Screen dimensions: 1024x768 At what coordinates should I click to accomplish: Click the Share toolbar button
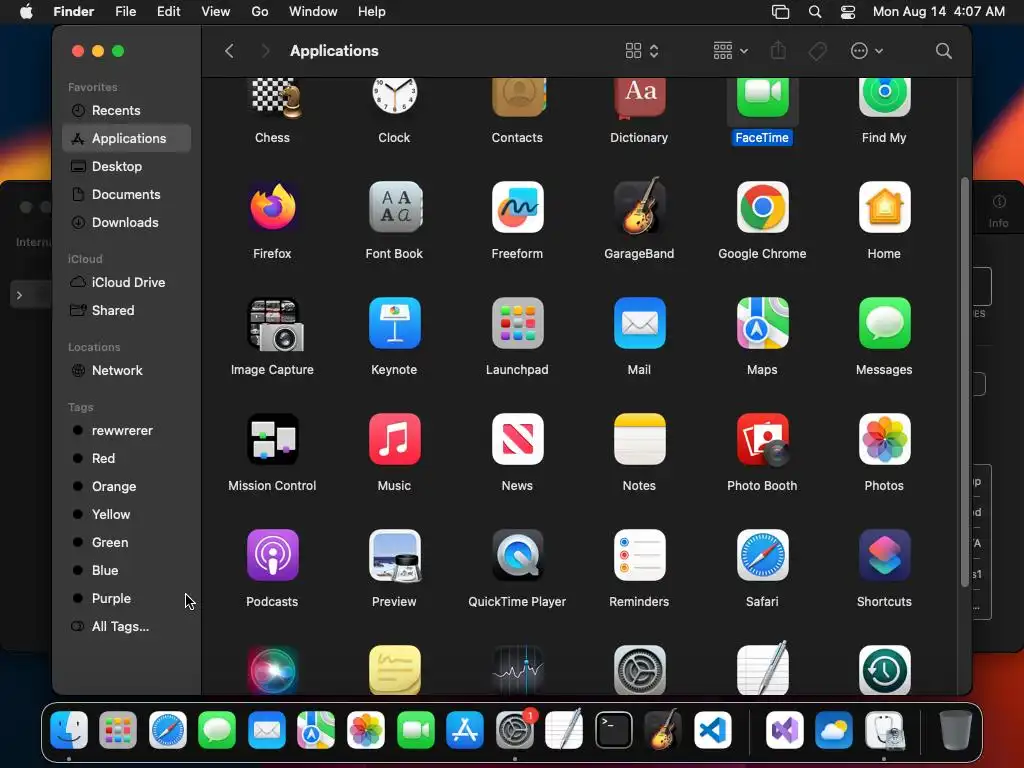tap(778, 51)
